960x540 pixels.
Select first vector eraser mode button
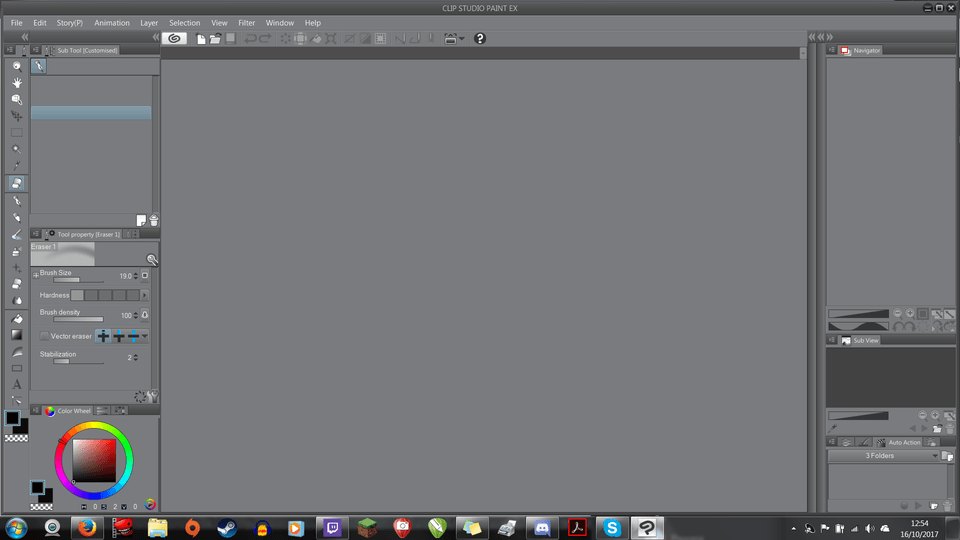pos(103,336)
